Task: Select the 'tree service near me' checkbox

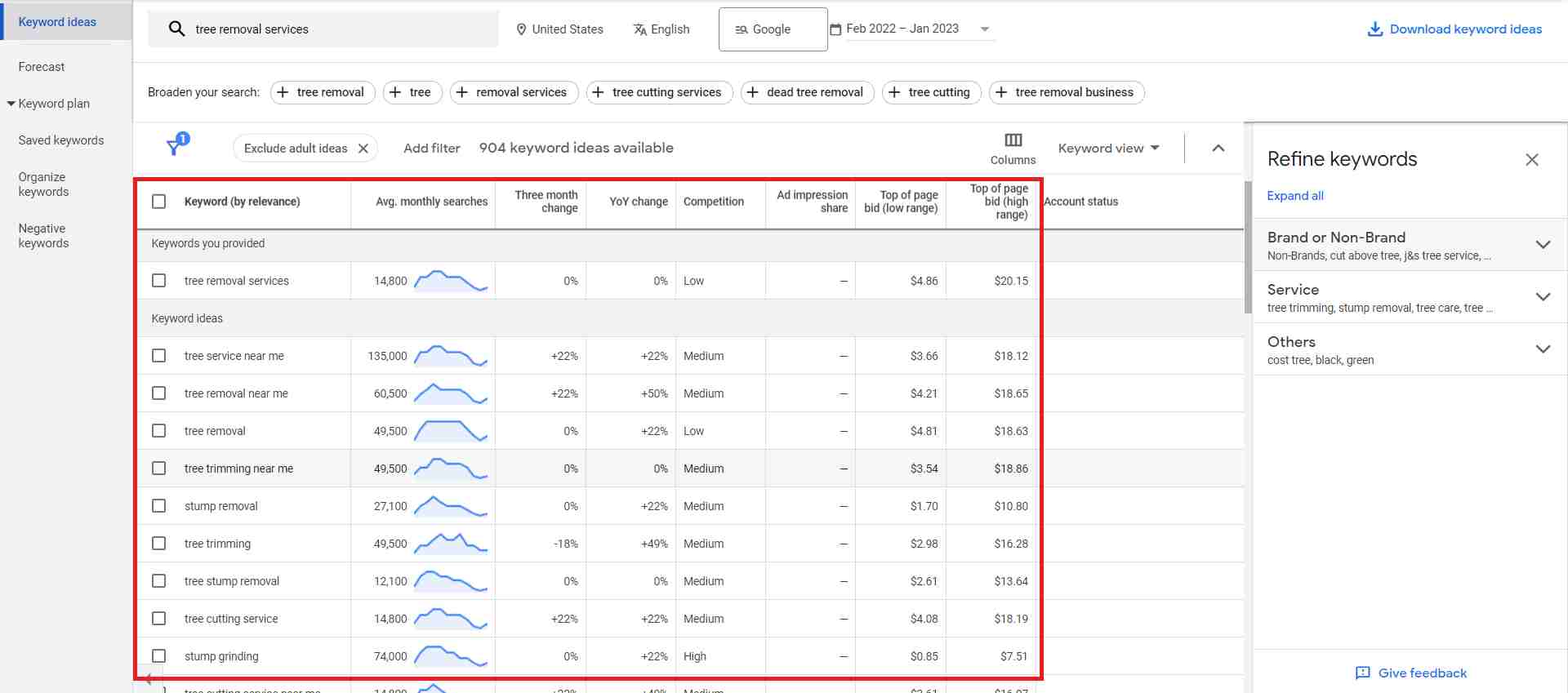Action: coord(159,356)
